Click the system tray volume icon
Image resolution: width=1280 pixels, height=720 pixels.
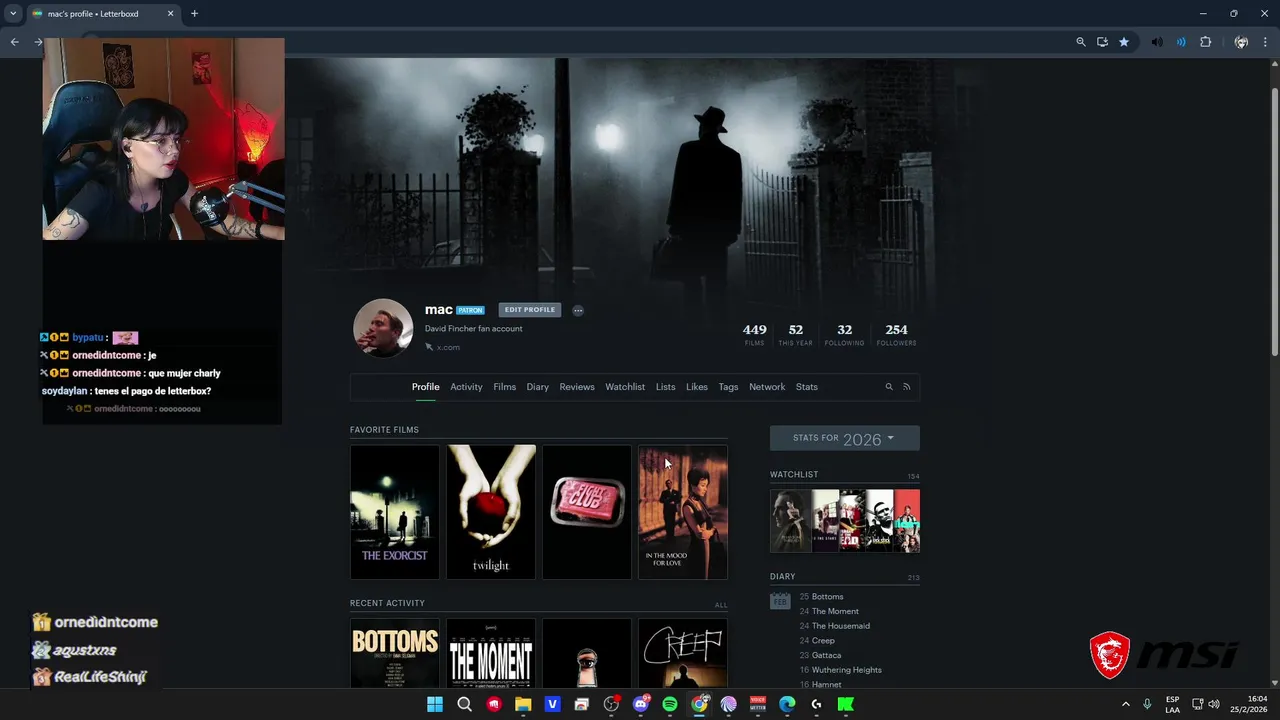[x=1214, y=704]
